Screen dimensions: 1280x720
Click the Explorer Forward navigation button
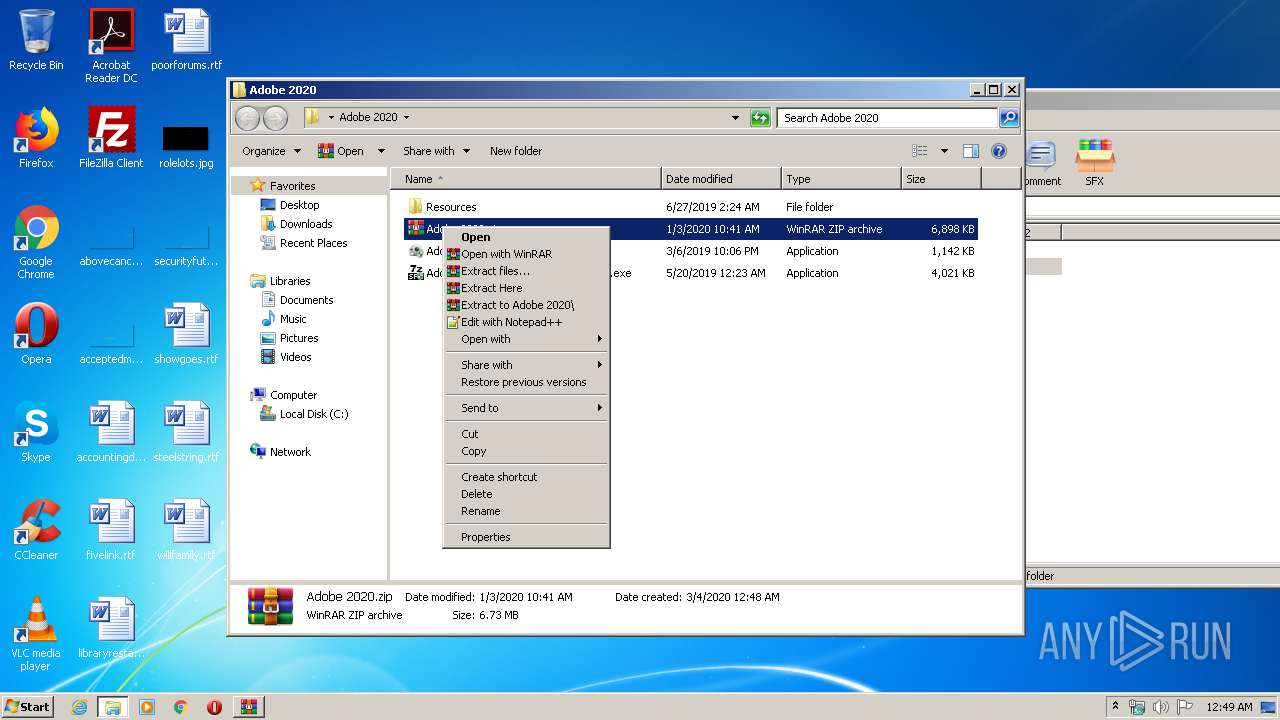tap(275, 118)
